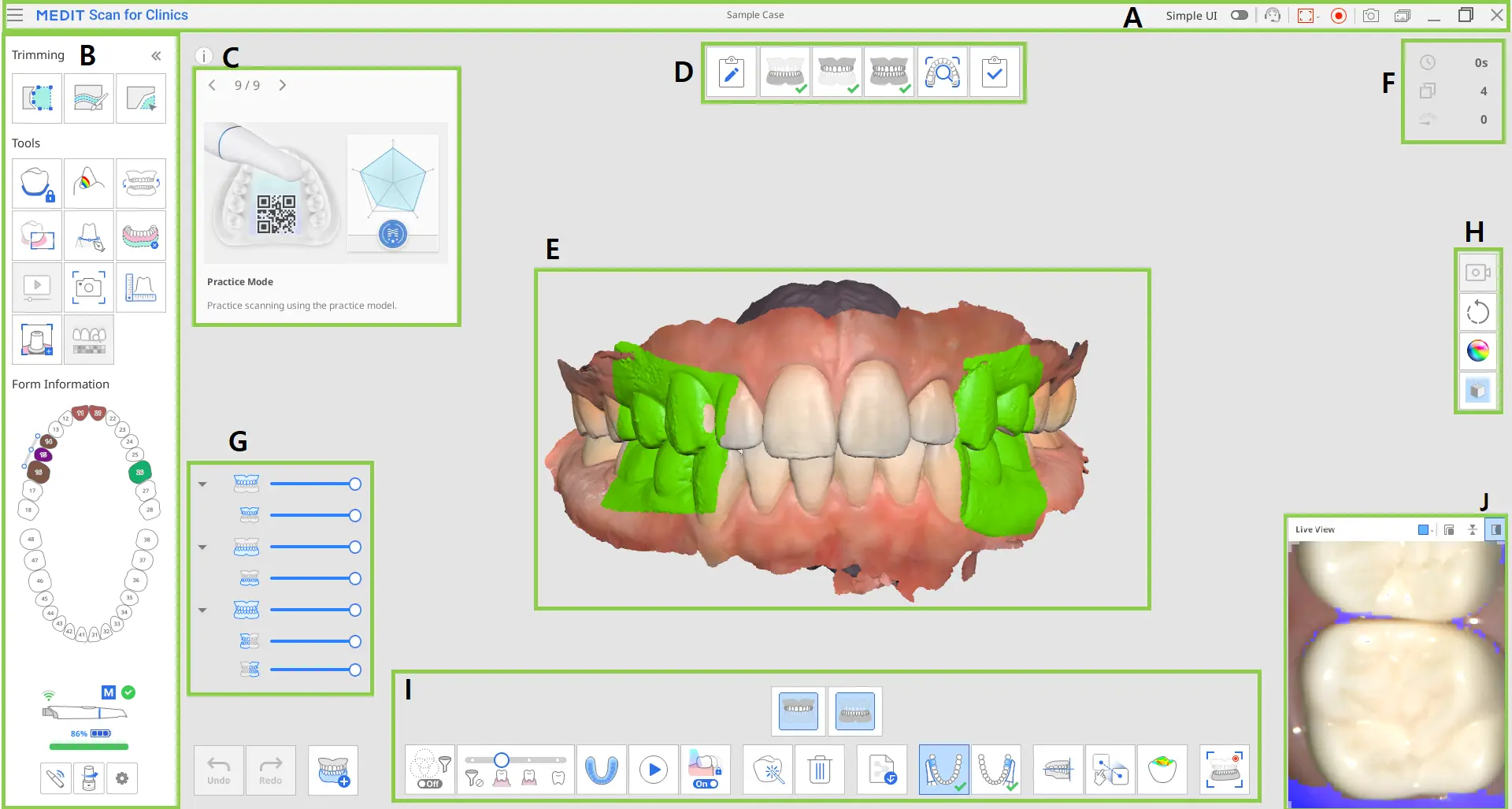Select the blue arch scan guide

pos(602,770)
